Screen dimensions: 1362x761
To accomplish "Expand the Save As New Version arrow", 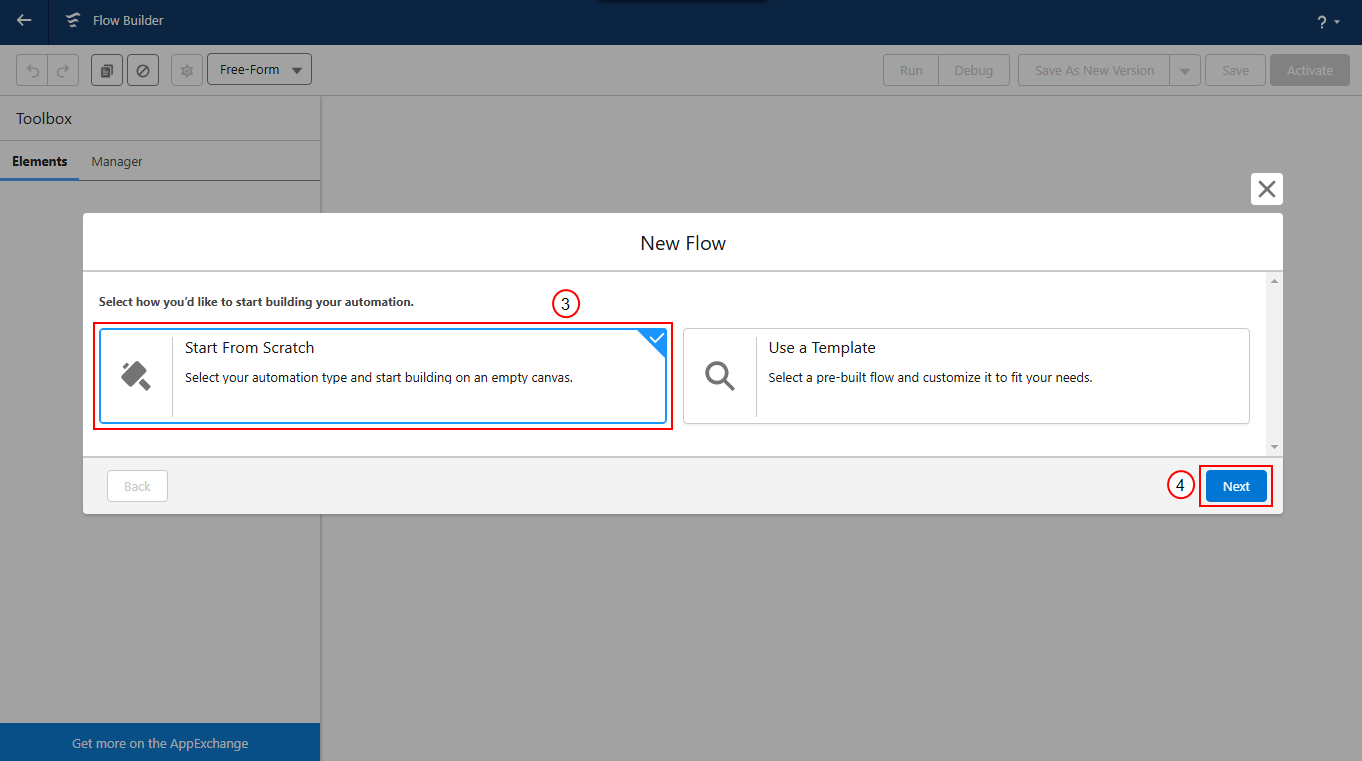I will [1185, 70].
